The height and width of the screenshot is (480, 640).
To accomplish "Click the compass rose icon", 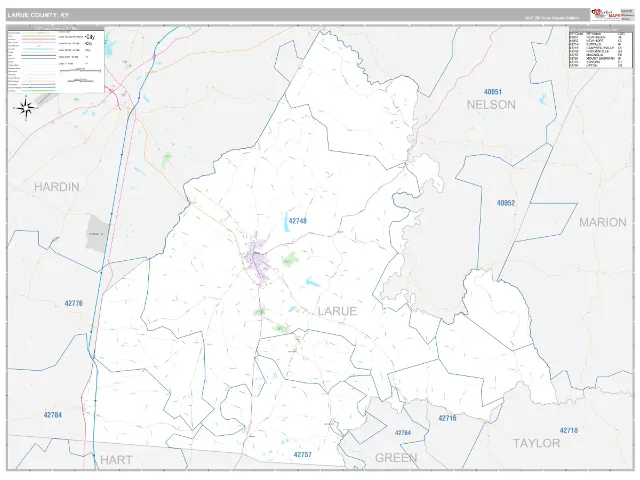I will tap(26, 108).
